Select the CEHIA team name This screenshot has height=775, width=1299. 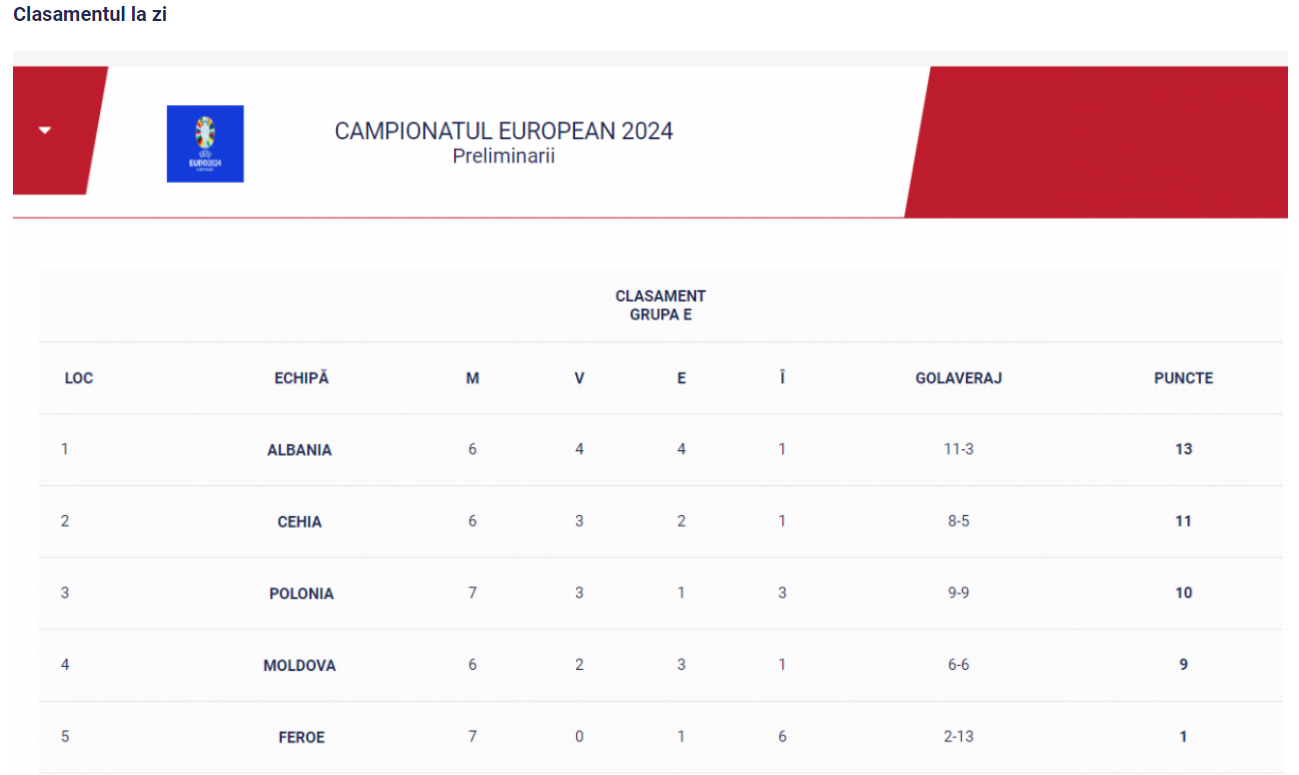(300, 522)
